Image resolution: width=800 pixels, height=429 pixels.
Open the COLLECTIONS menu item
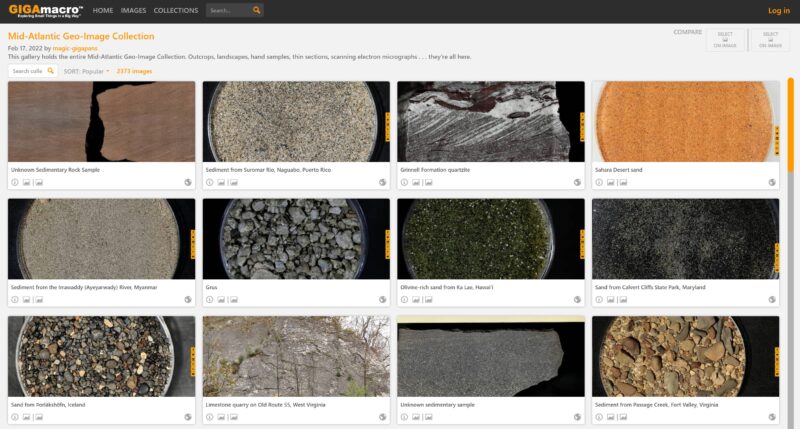click(176, 11)
